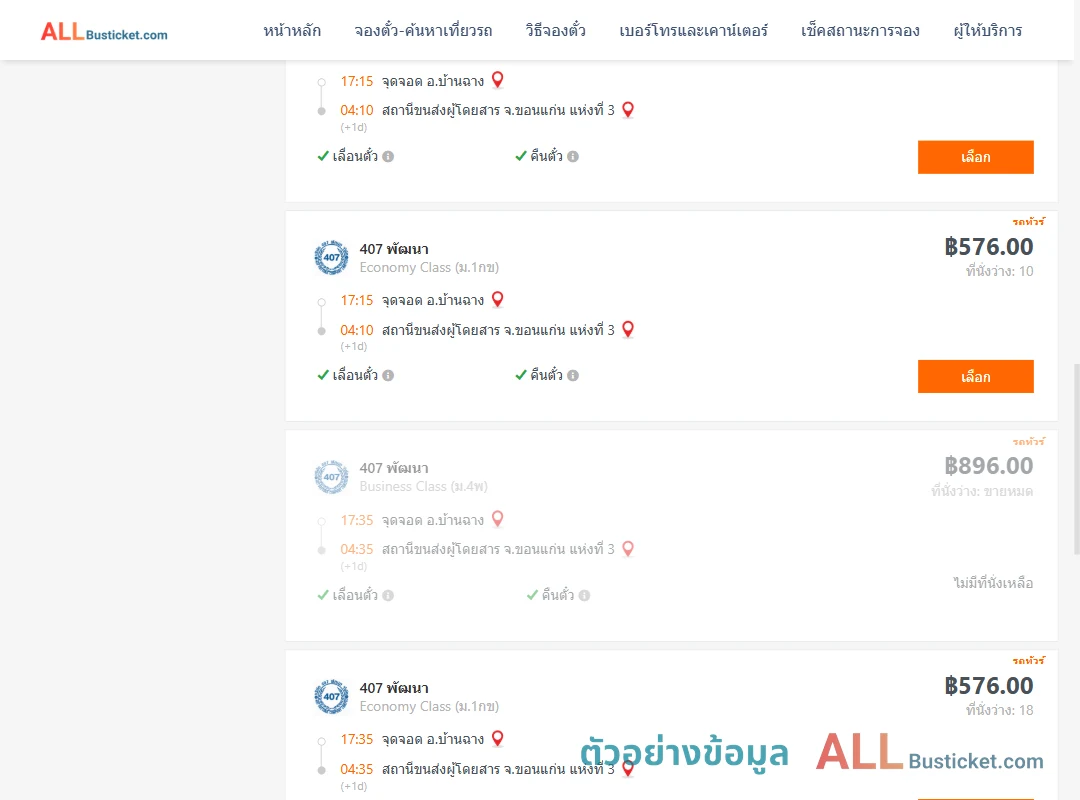The height and width of the screenshot is (800, 1080).
Task: Click ที่นั่งว่าง: 10 text
Action: [999, 271]
